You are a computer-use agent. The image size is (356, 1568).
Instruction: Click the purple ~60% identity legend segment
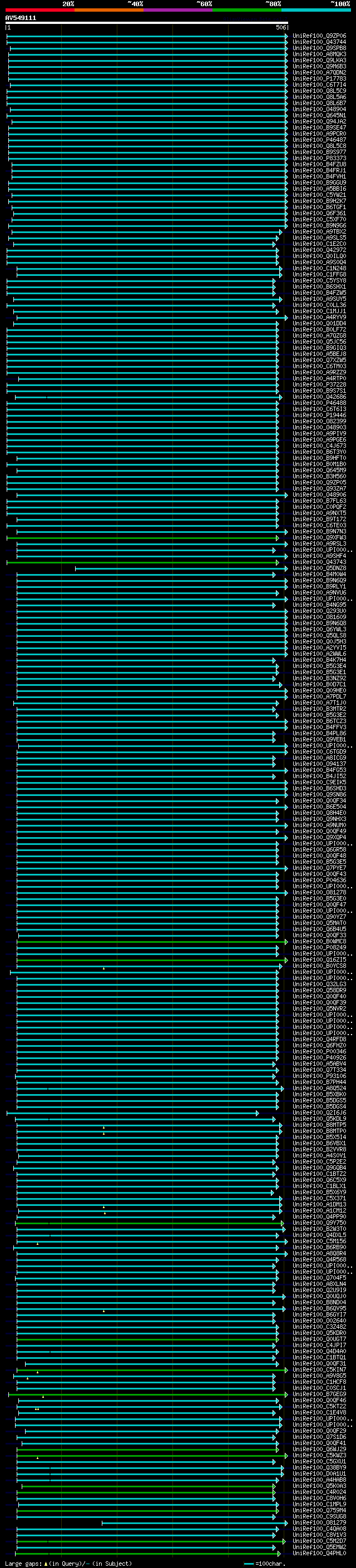pos(179,10)
